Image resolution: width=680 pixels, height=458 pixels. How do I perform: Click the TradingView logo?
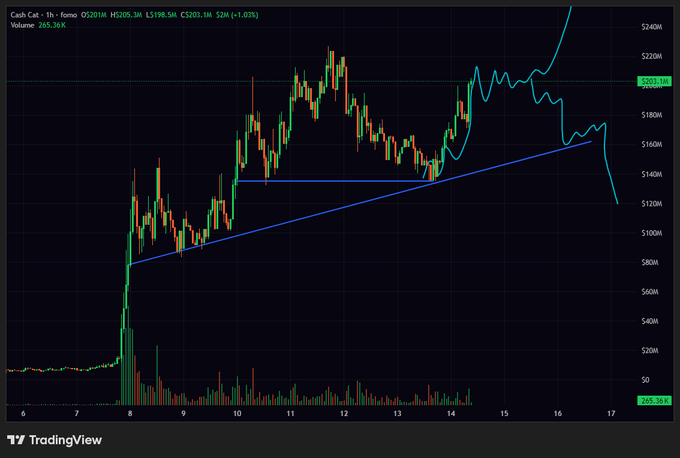coord(55,440)
